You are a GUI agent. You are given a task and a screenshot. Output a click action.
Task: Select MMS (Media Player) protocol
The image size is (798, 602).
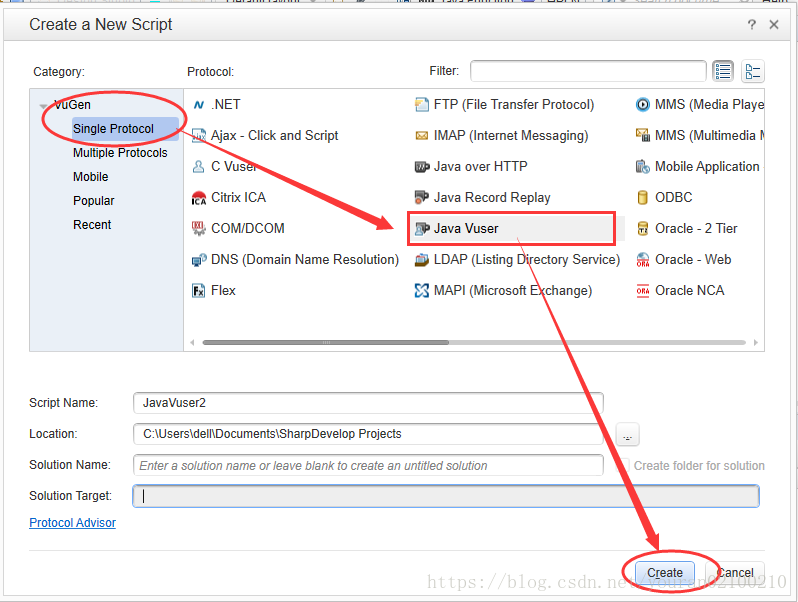pyautogui.click(x=700, y=105)
